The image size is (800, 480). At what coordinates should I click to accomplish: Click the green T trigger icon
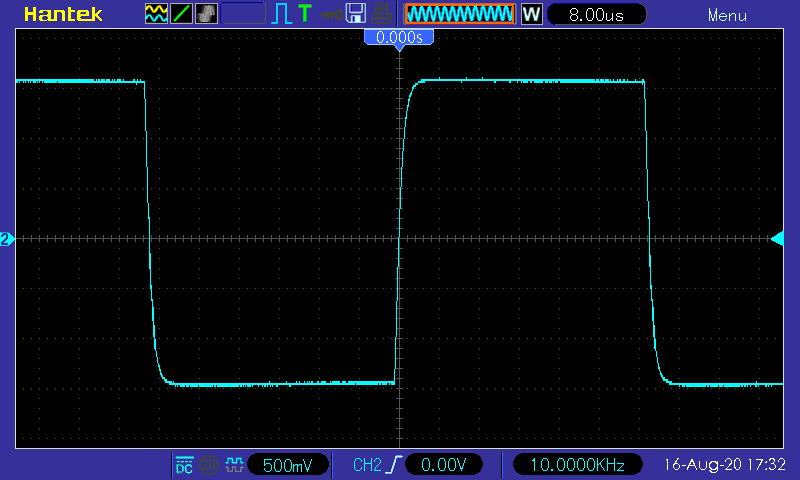pos(305,13)
